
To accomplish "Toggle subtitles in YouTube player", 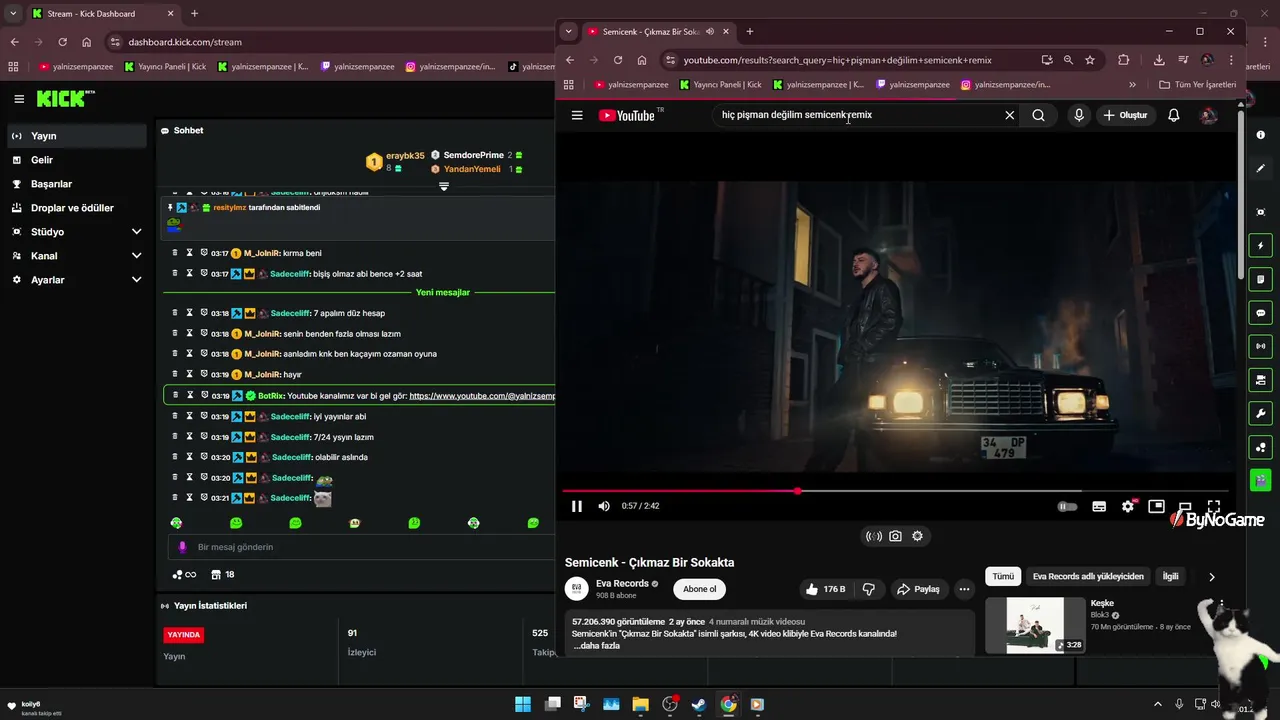I will (x=1099, y=506).
